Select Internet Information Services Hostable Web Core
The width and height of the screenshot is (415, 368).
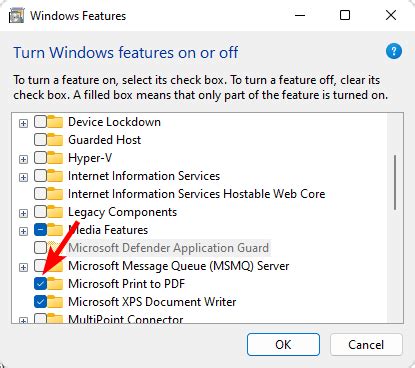(x=197, y=194)
